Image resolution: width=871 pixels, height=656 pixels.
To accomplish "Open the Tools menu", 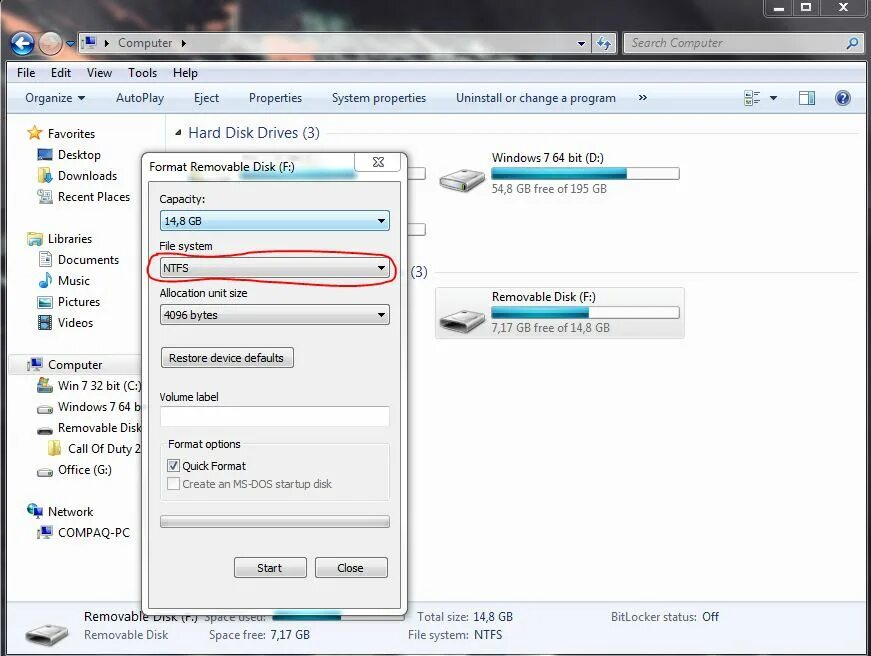I will [142, 73].
